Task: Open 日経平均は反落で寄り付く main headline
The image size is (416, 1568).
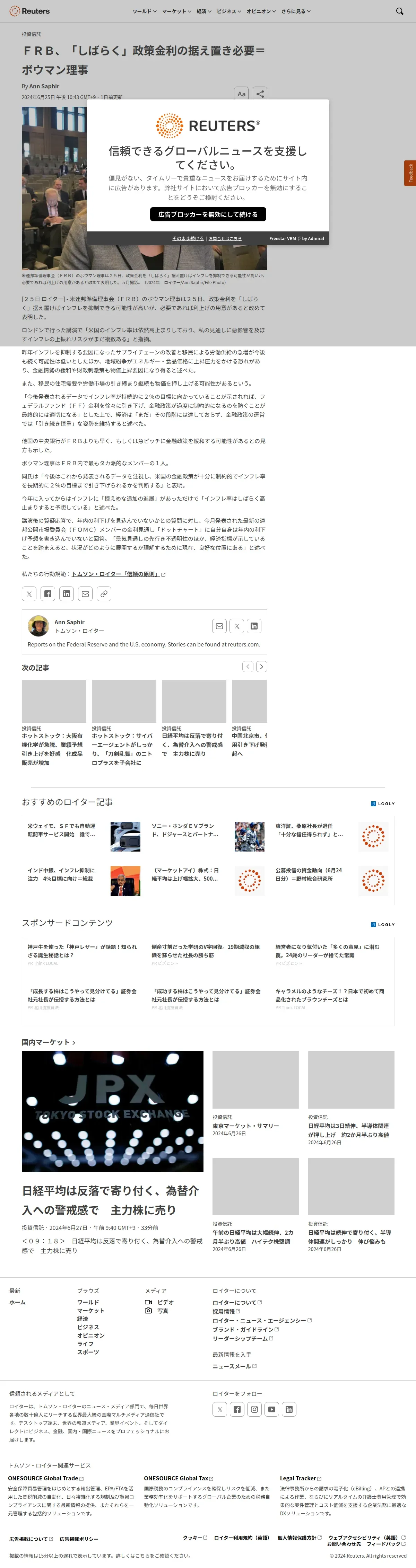Action: pos(110,1200)
